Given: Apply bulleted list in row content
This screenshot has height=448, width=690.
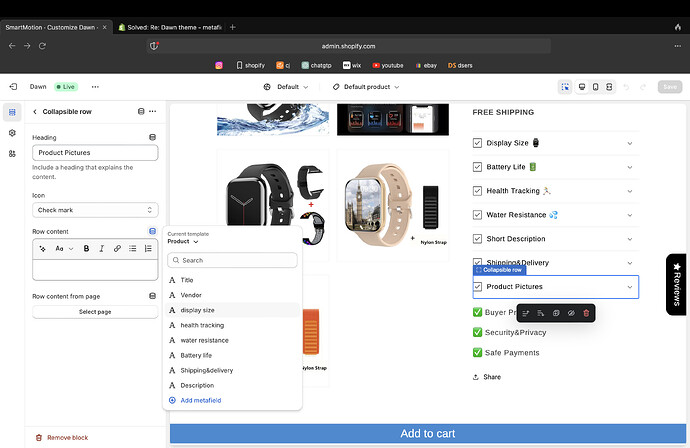Looking at the screenshot, I should [132, 249].
